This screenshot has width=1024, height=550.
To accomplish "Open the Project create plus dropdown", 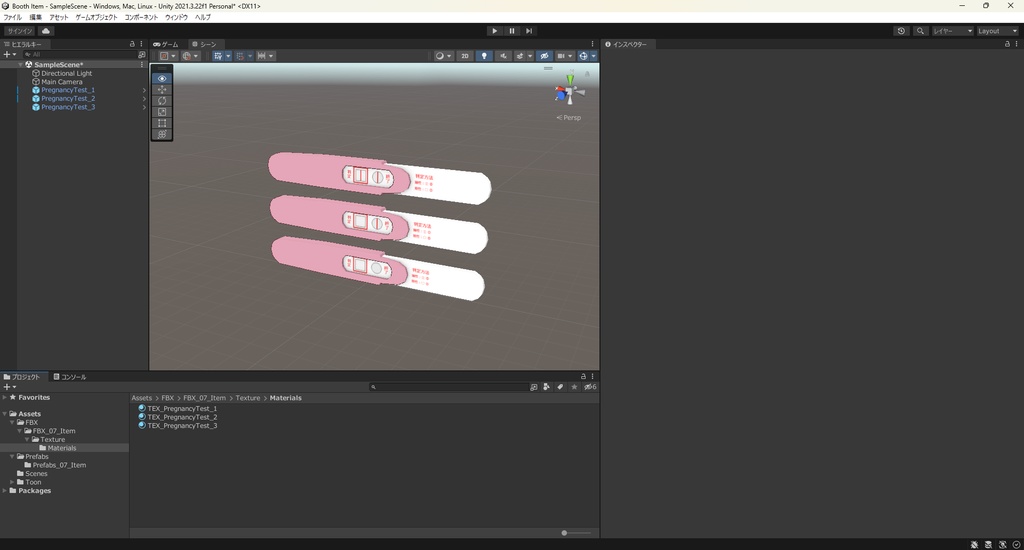I will pyautogui.click(x=9, y=387).
